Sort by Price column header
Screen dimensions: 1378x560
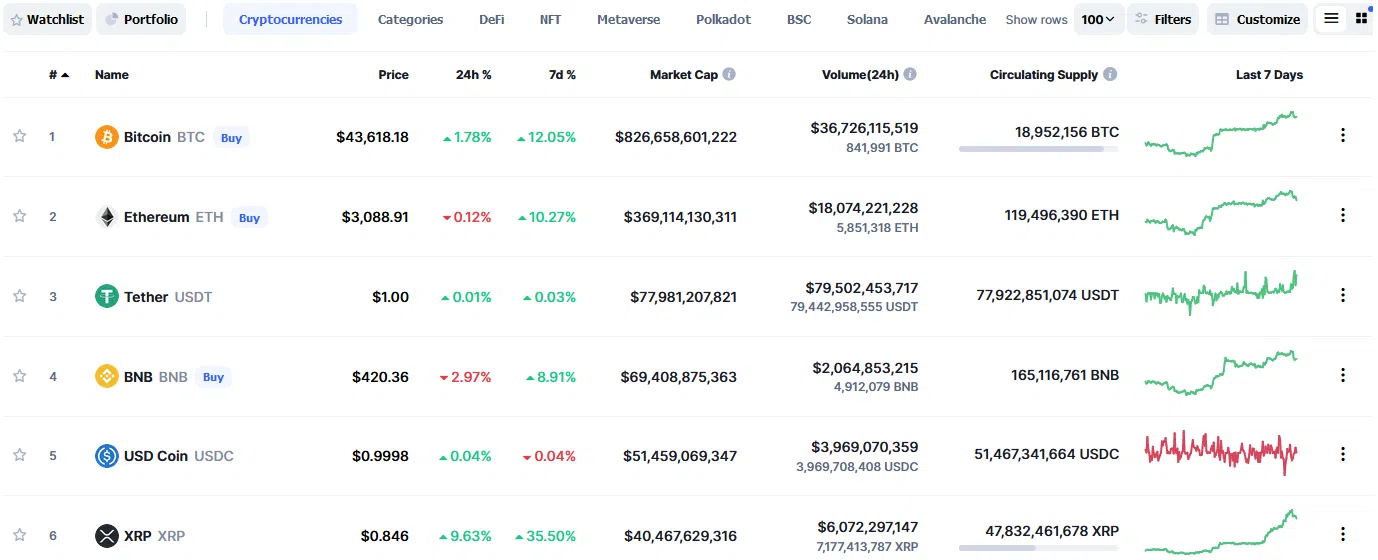click(x=393, y=75)
